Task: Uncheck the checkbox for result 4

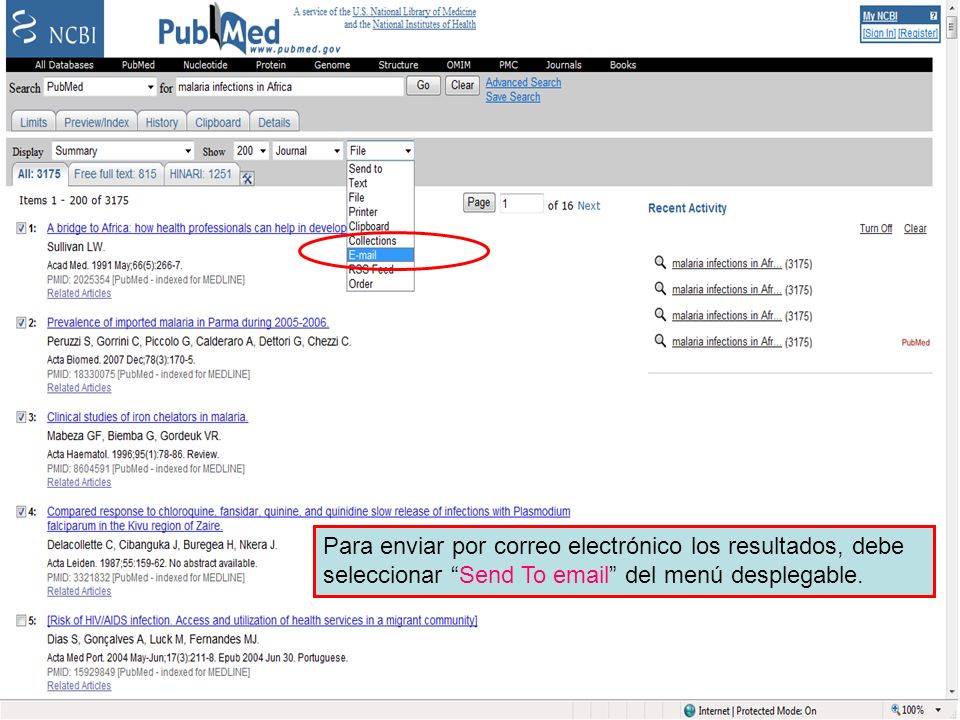Action: tap(21, 511)
